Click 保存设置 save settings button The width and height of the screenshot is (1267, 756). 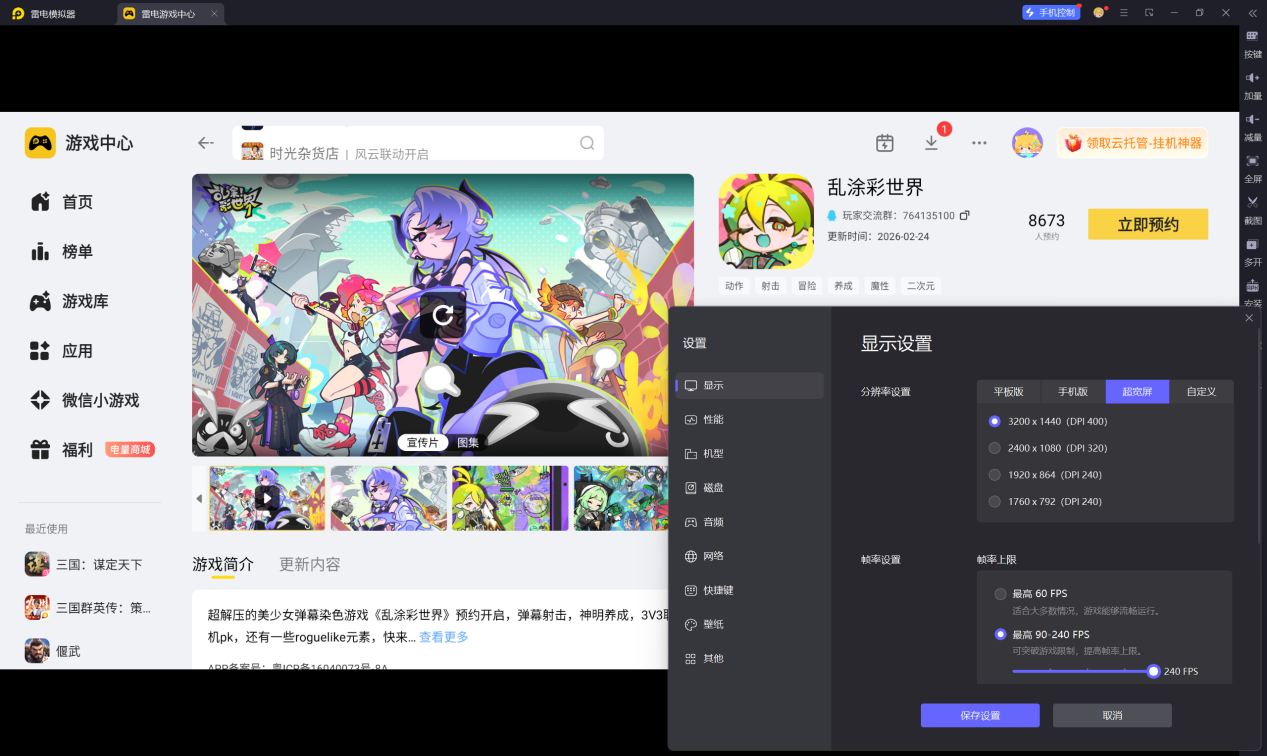coord(980,715)
